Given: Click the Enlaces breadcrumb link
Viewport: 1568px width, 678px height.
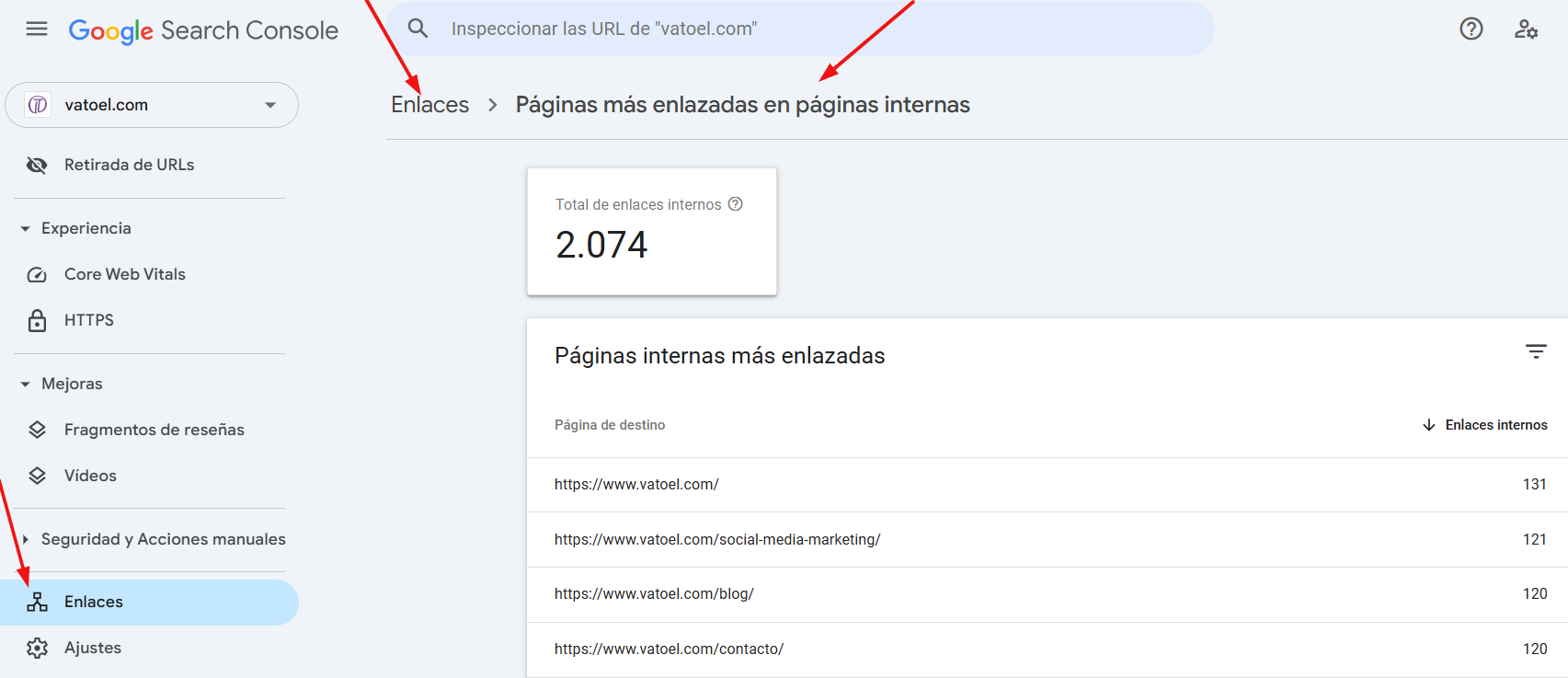Looking at the screenshot, I should pyautogui.click(x=429, y=105).
